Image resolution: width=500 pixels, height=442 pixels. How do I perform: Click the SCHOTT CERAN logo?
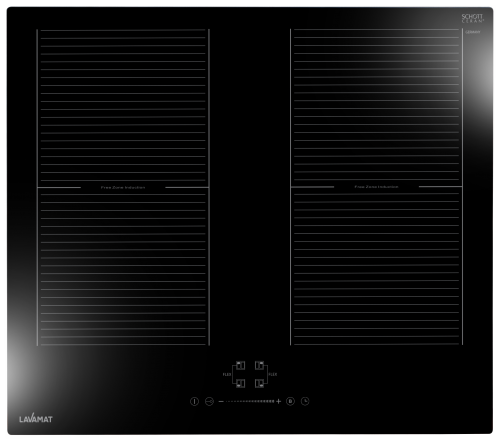pyautogui.click(x=472, y=18)
